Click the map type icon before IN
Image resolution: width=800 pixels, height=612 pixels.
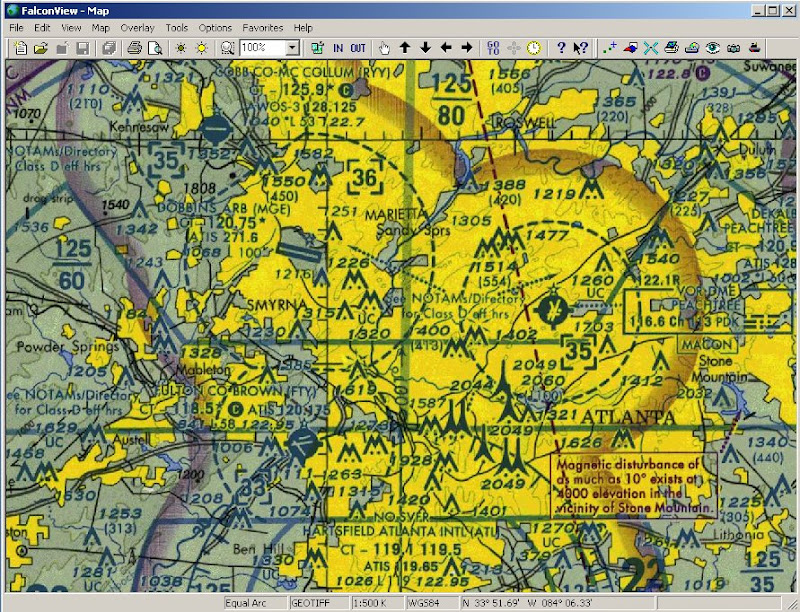317,48
